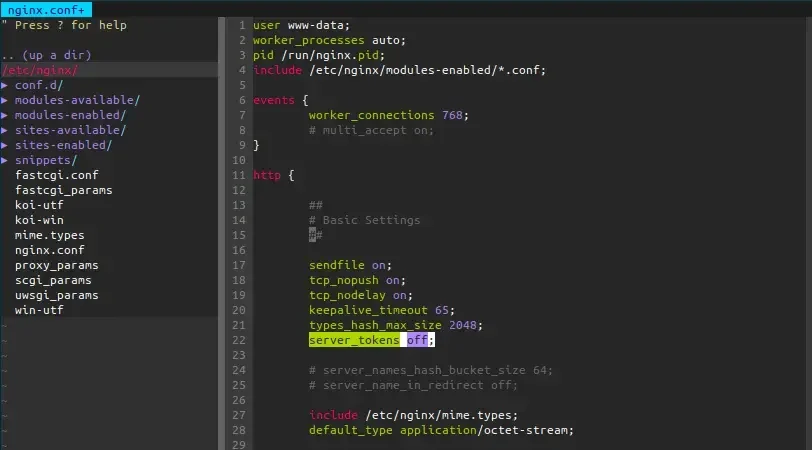Open koi-win file

pyautogui.click(x=39, y=220)
